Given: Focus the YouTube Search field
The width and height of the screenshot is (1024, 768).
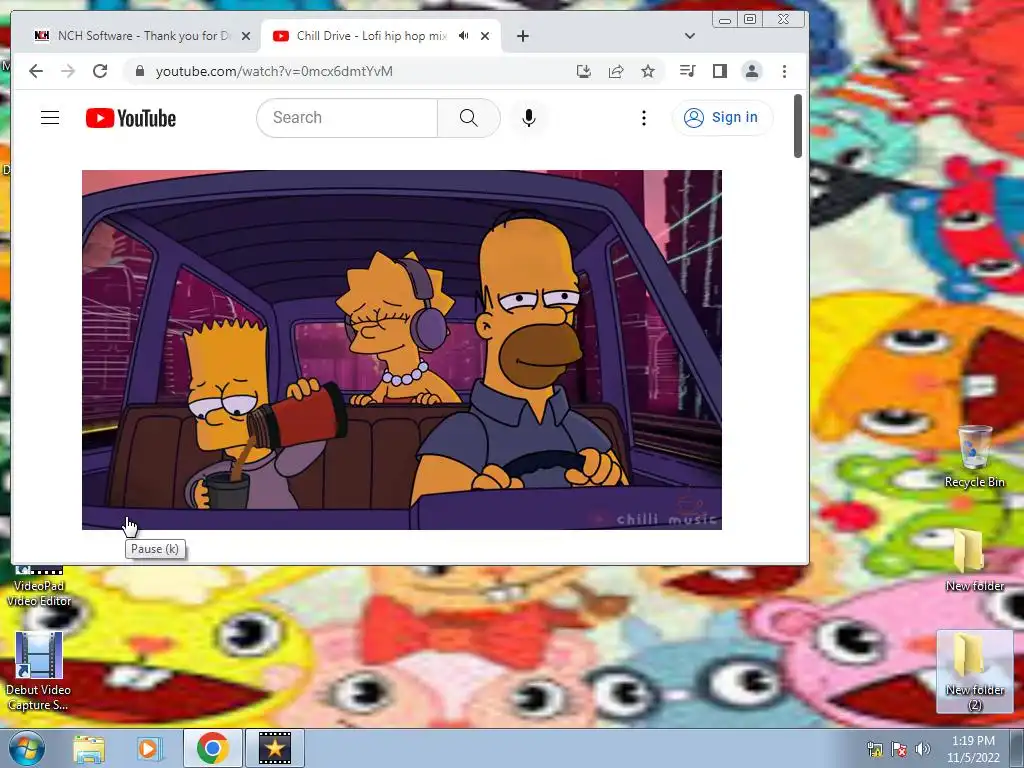Looking at the screenshot, I should 347,118.
